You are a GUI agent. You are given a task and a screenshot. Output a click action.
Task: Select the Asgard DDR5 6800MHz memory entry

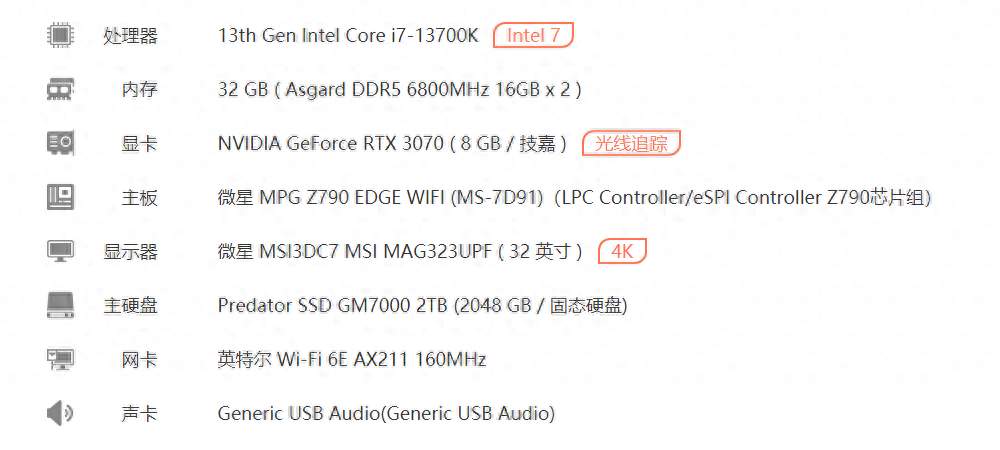[x=399, y=90]
